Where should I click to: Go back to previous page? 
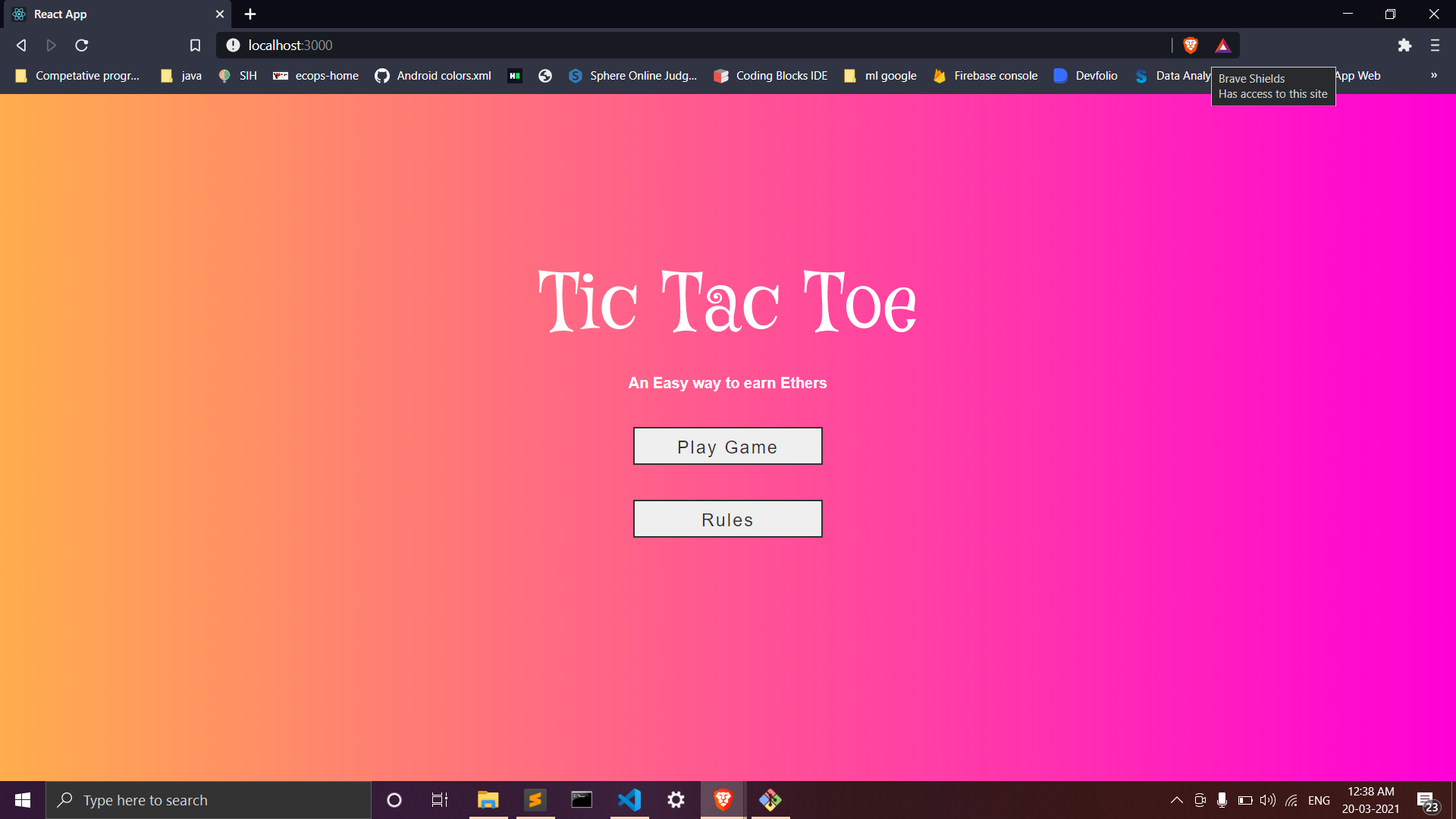21,45
